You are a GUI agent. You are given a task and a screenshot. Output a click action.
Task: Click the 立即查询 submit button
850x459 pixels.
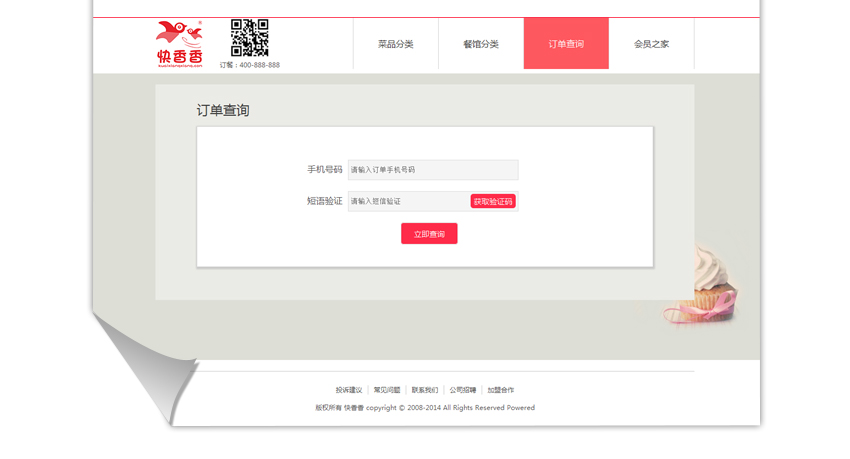point(429,234)
